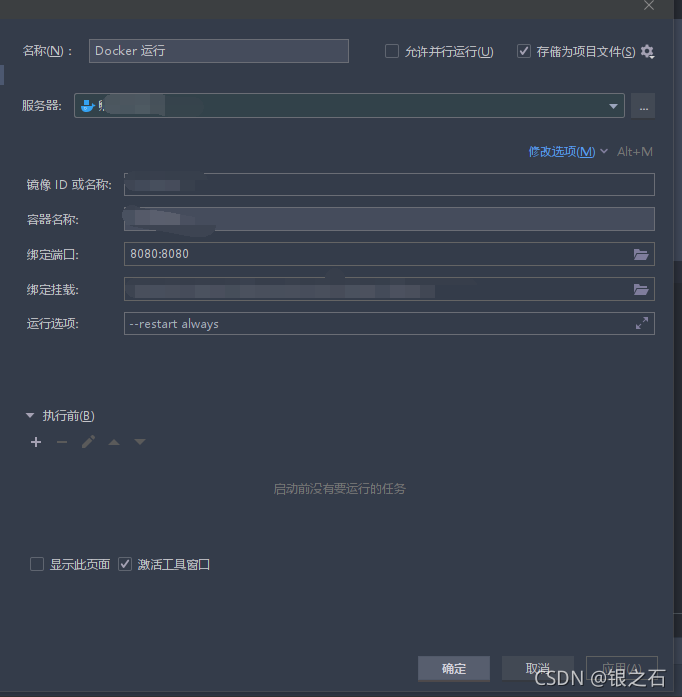This screenshot has height=697, width=682.
Task: Focus the 容器名称 input field
Action: tap(389, 219)
